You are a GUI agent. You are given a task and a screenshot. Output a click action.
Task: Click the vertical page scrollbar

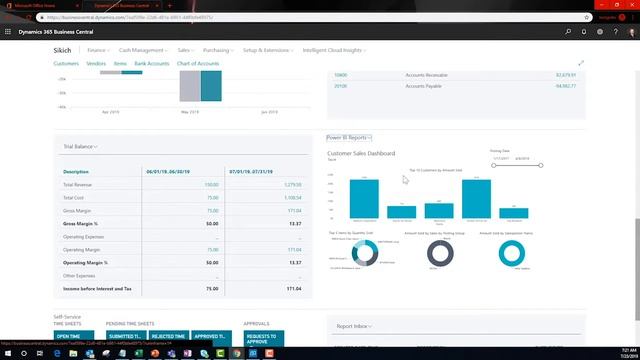pos(637,269)
